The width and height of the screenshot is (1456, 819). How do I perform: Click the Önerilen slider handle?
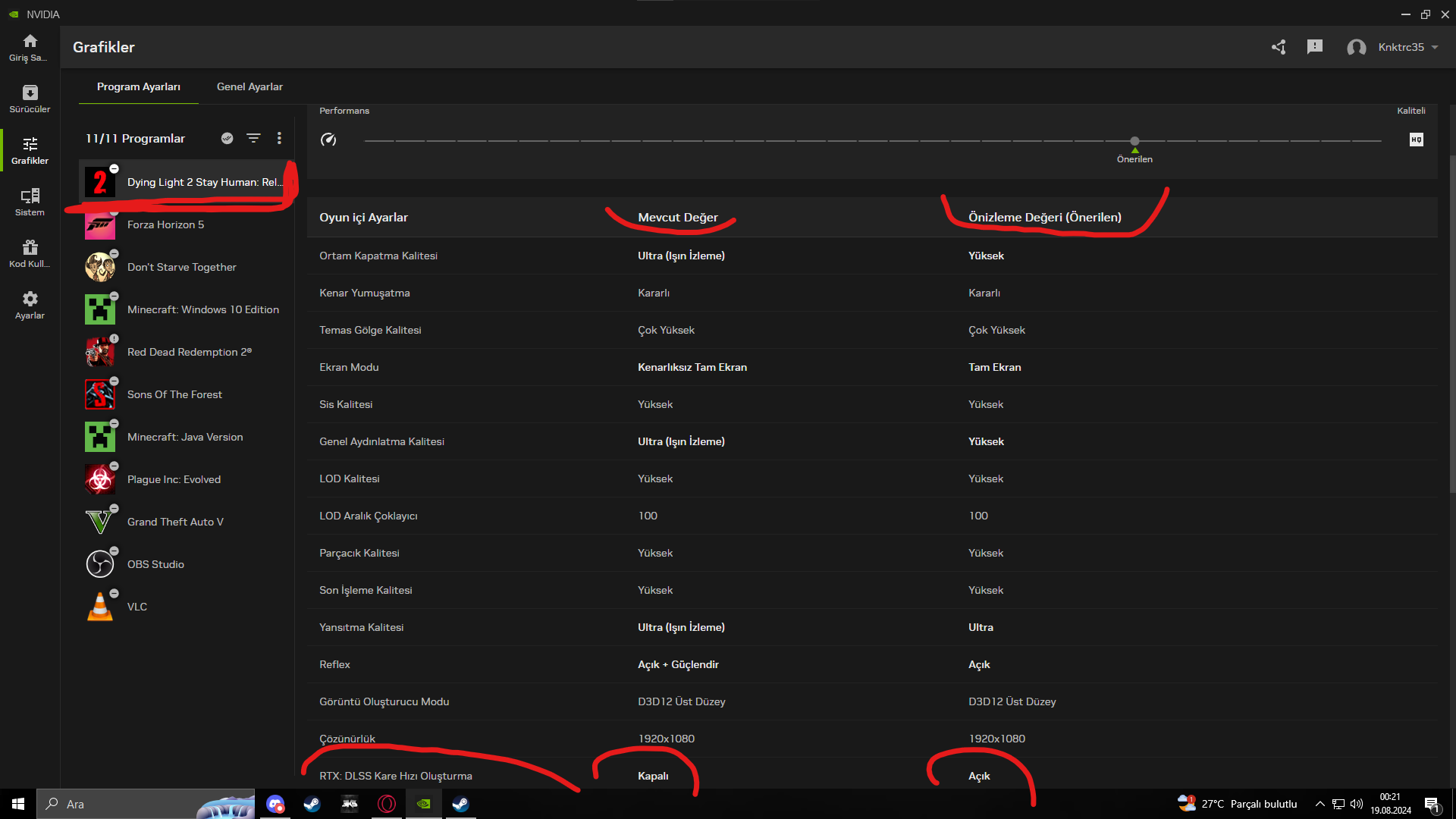click(1134, 141)
